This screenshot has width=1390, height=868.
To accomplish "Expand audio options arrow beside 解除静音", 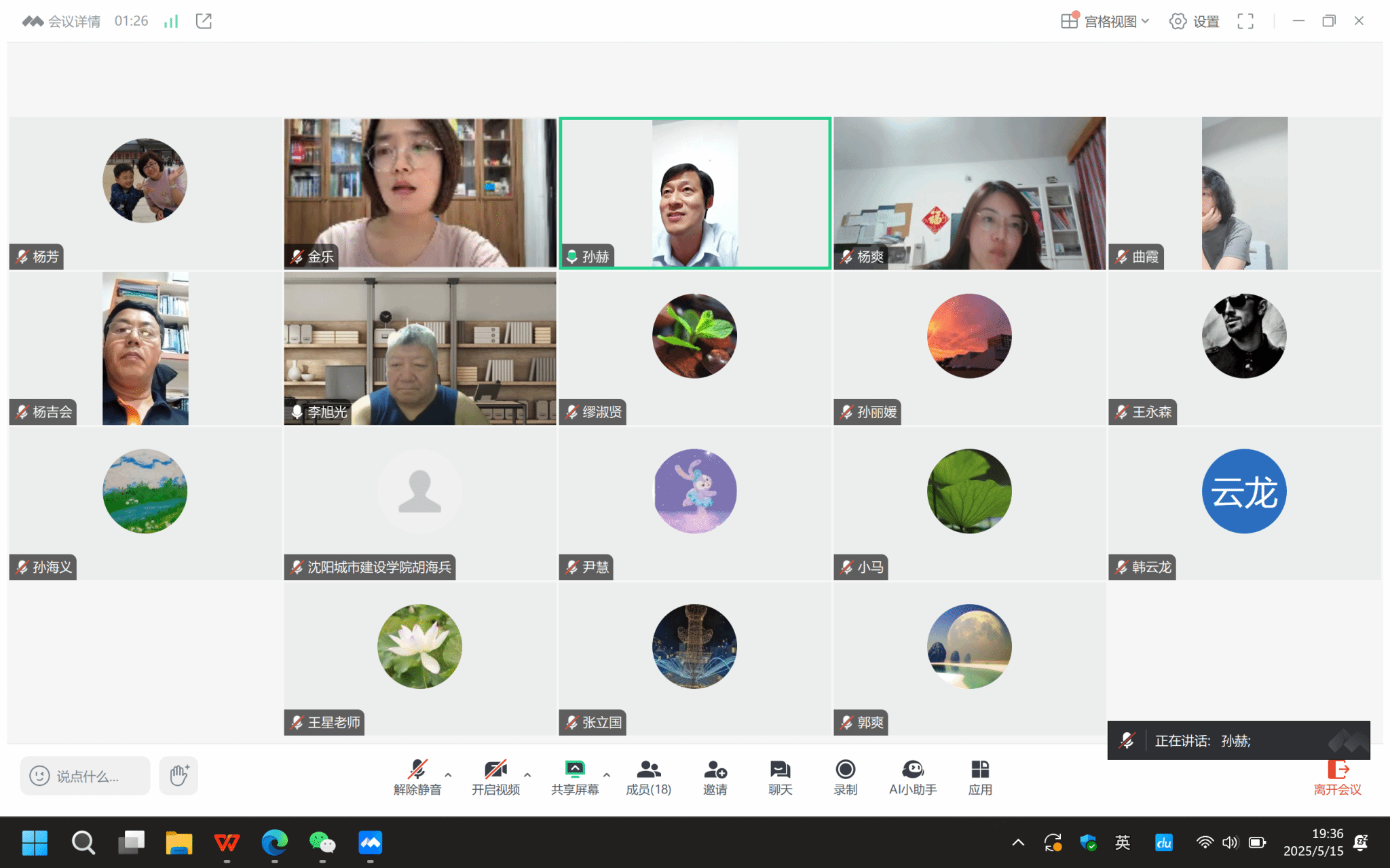I will point(448,774).
